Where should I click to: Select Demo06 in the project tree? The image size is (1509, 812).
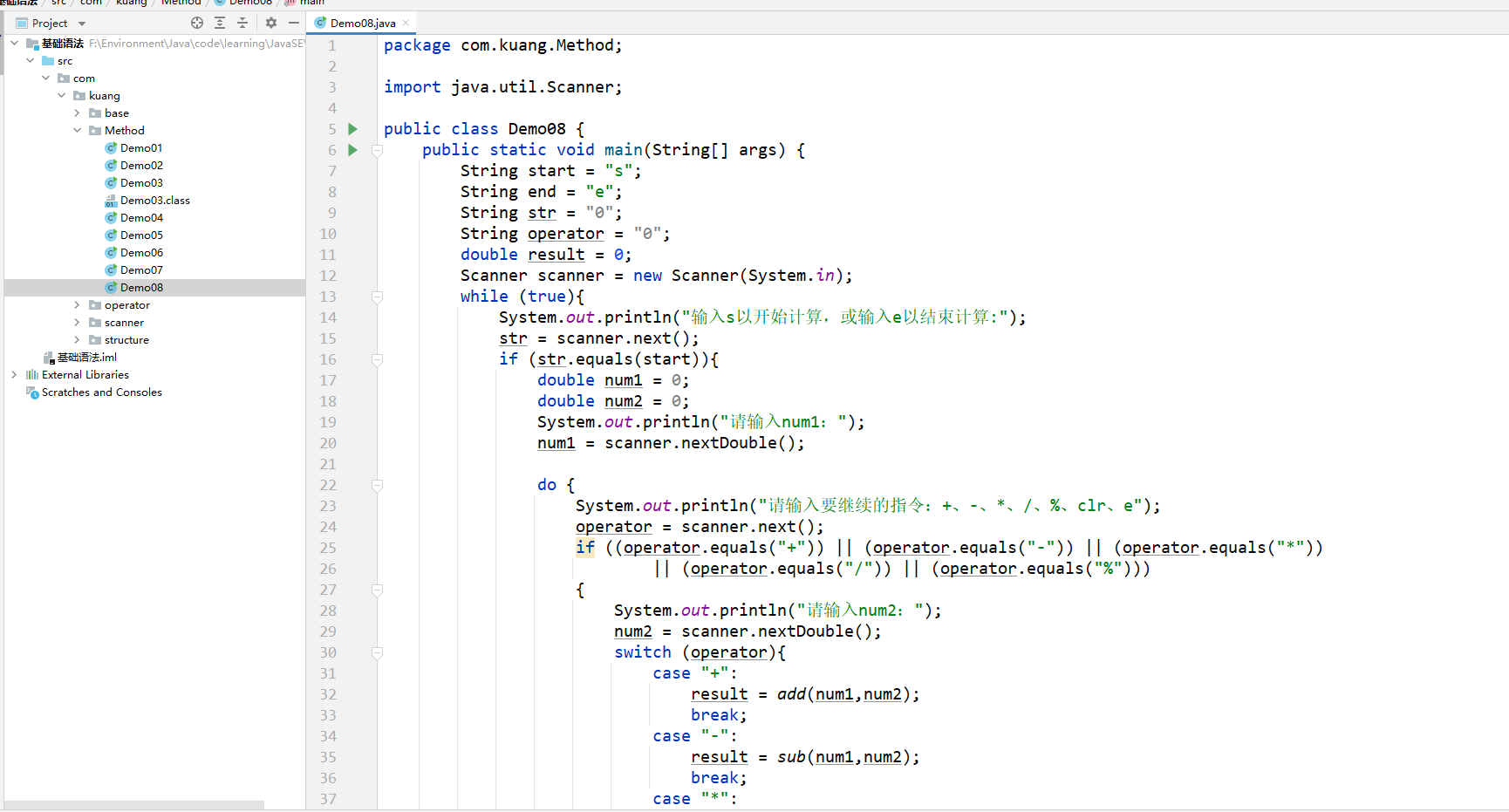click(x=141, y=253)
